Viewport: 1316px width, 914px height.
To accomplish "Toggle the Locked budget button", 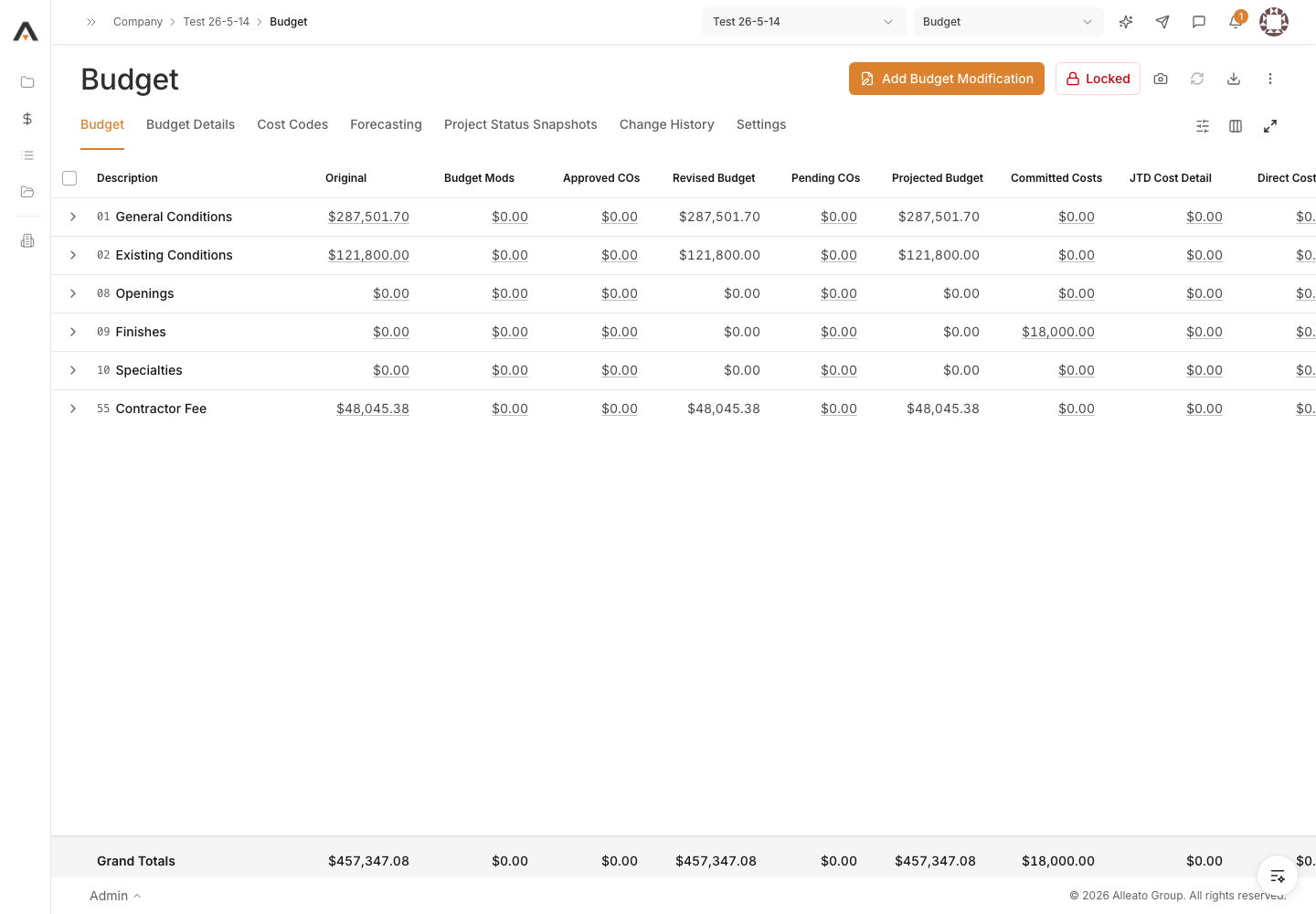I will [x=1098, y=79].
